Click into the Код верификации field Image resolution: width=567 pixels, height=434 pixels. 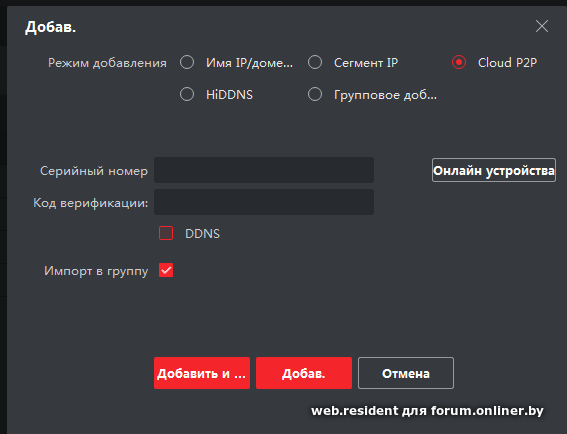click(x=264, y=202)
